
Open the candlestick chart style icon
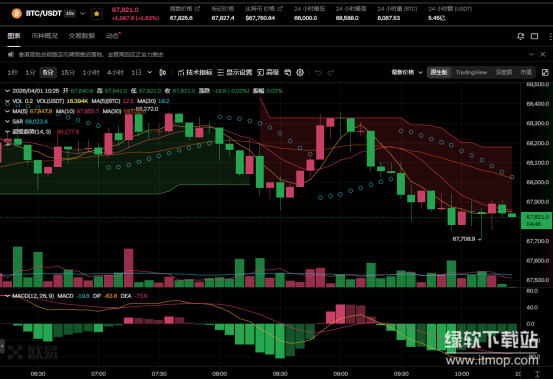click(163, 72)
